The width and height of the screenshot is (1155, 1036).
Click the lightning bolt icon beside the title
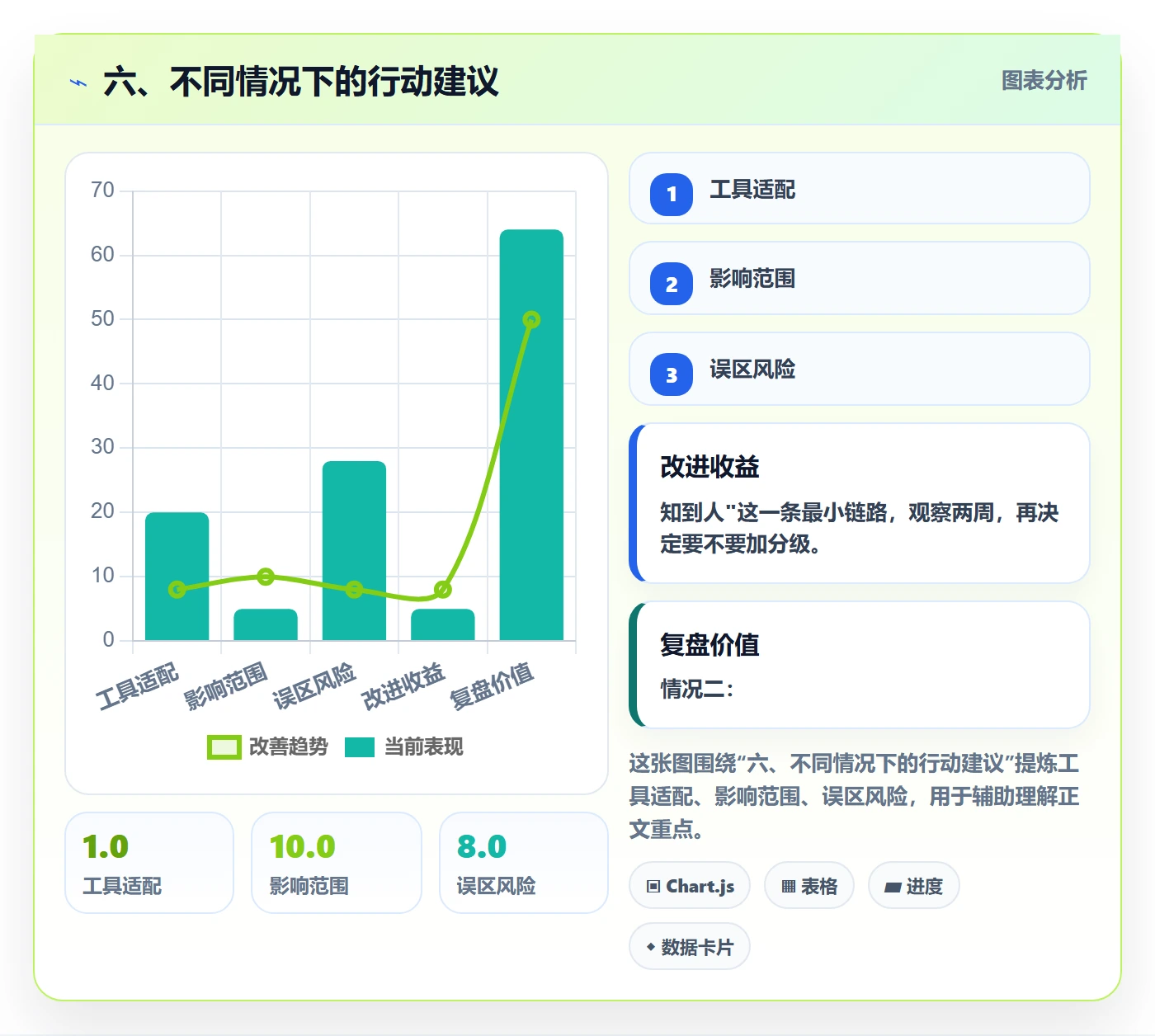[x=78, y=82]
